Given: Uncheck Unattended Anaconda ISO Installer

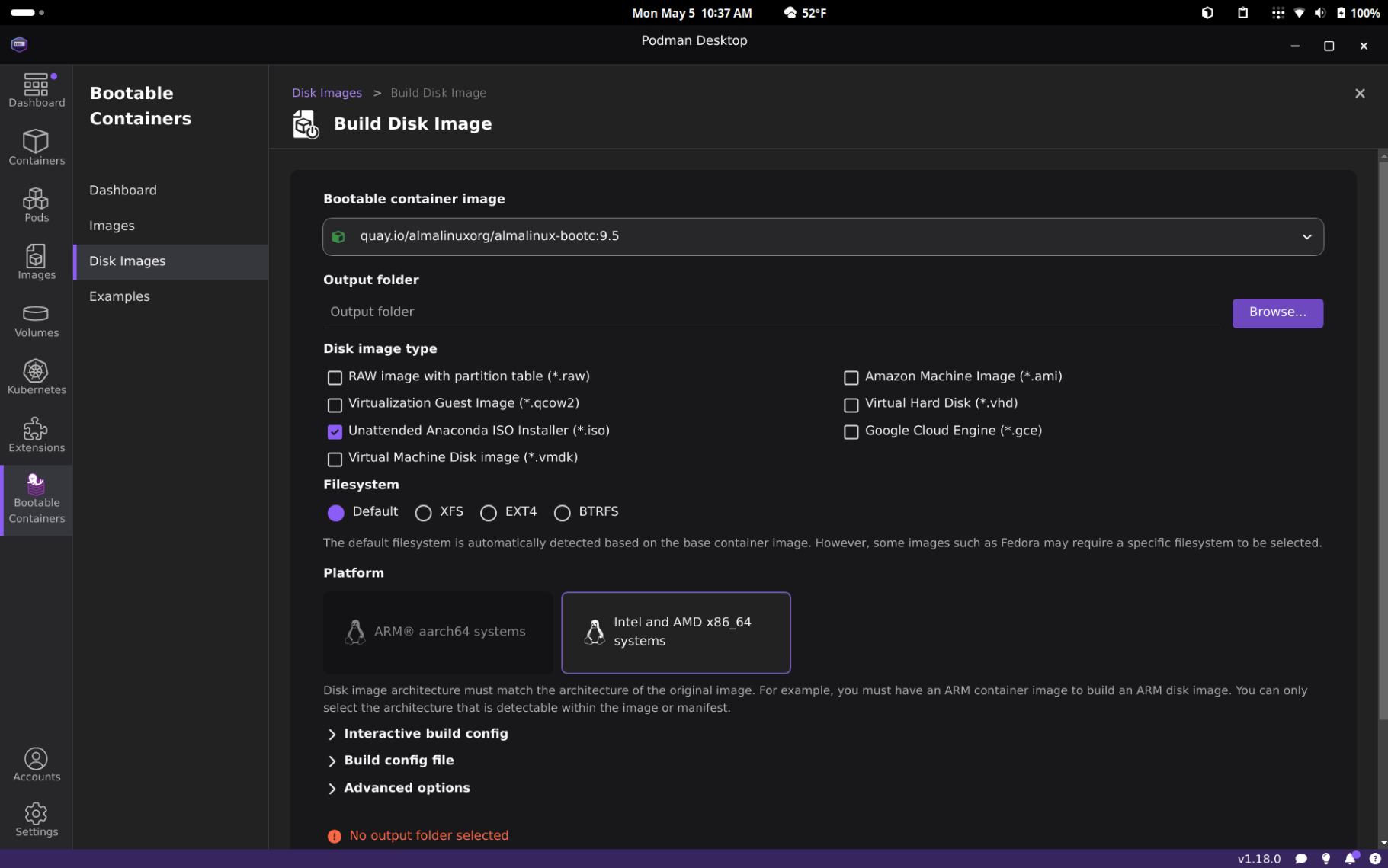Looking at the screenshot, I should point(335,432).
